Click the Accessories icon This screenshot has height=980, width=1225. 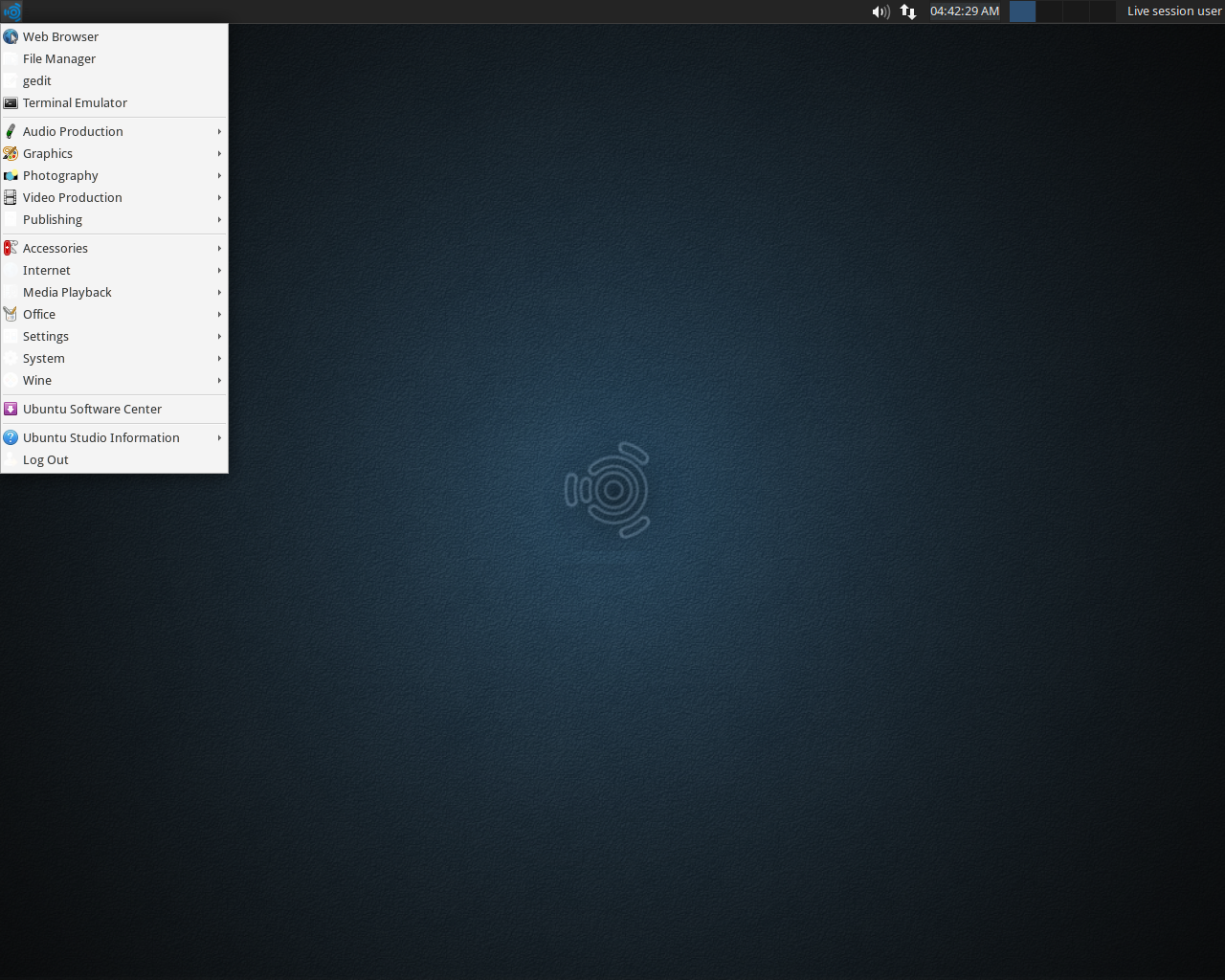click(11, 248)
